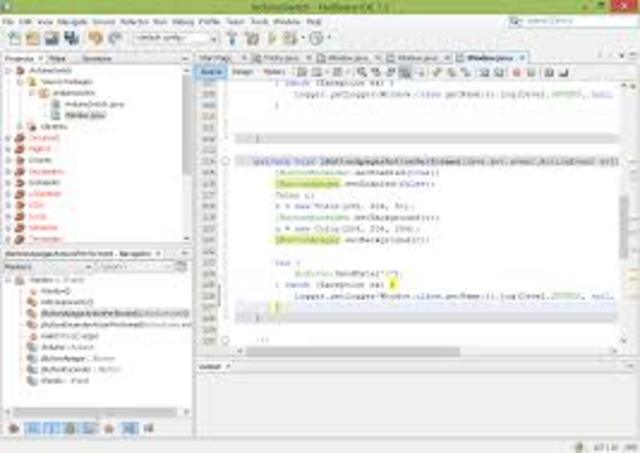Screen dimensions: 640x453
Task: Switch editor to History view
Action: [x=273, y=72]
